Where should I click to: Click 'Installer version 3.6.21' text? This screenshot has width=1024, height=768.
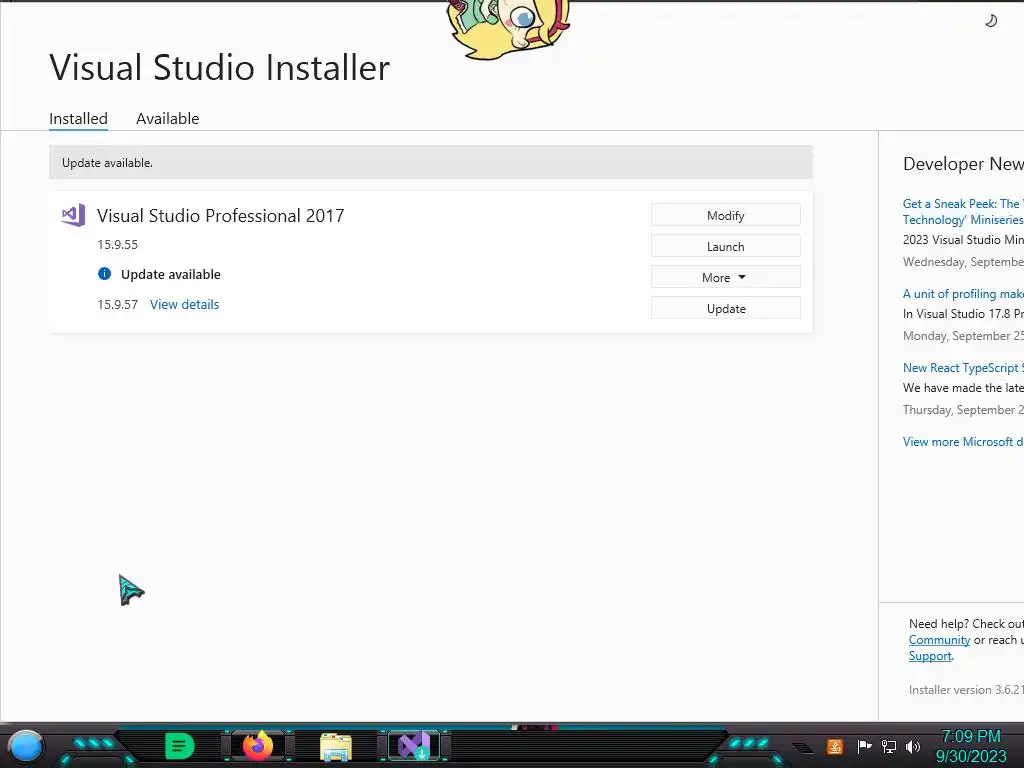tap(966, 690)
